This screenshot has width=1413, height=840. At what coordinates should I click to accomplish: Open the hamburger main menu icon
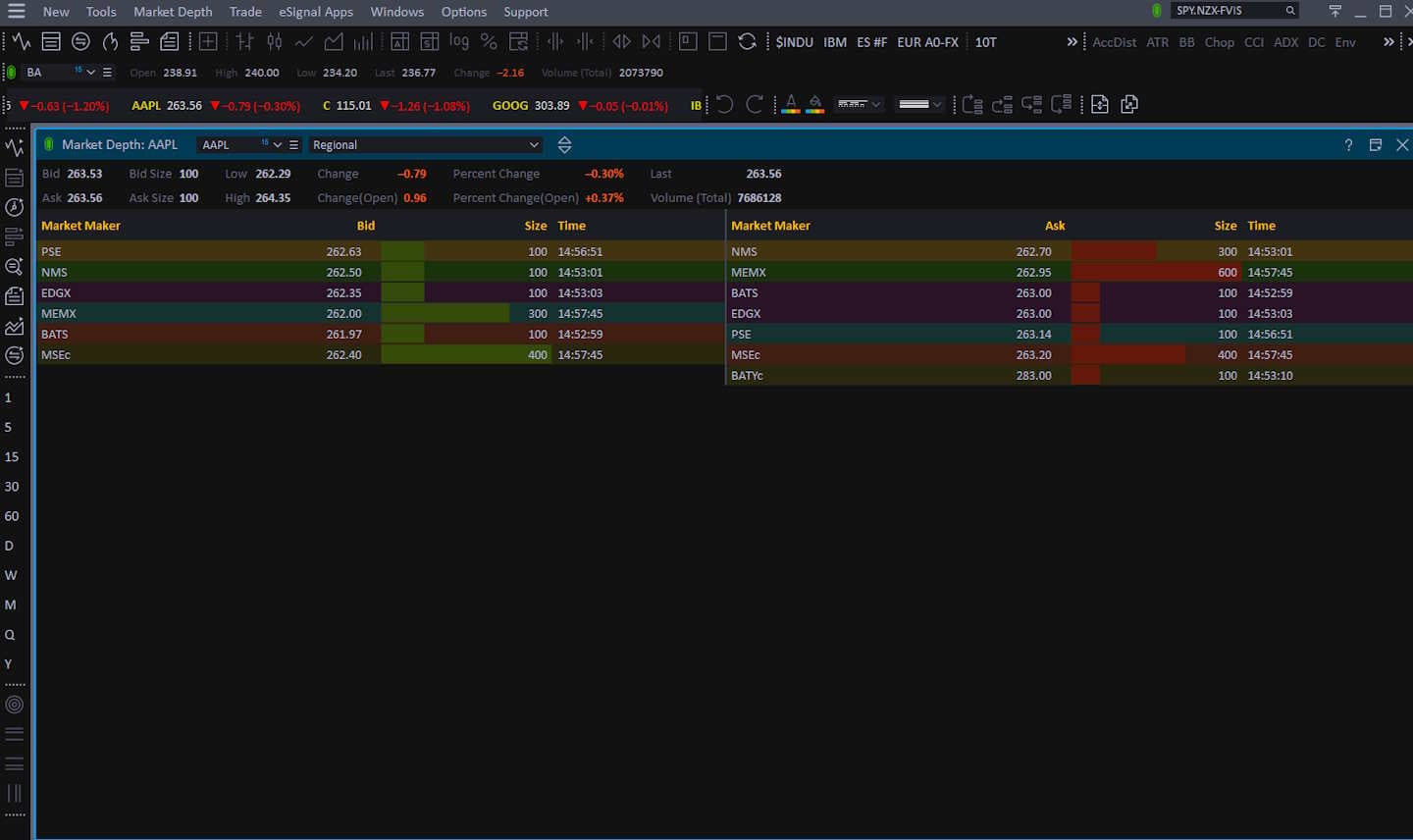pos(16,12)
